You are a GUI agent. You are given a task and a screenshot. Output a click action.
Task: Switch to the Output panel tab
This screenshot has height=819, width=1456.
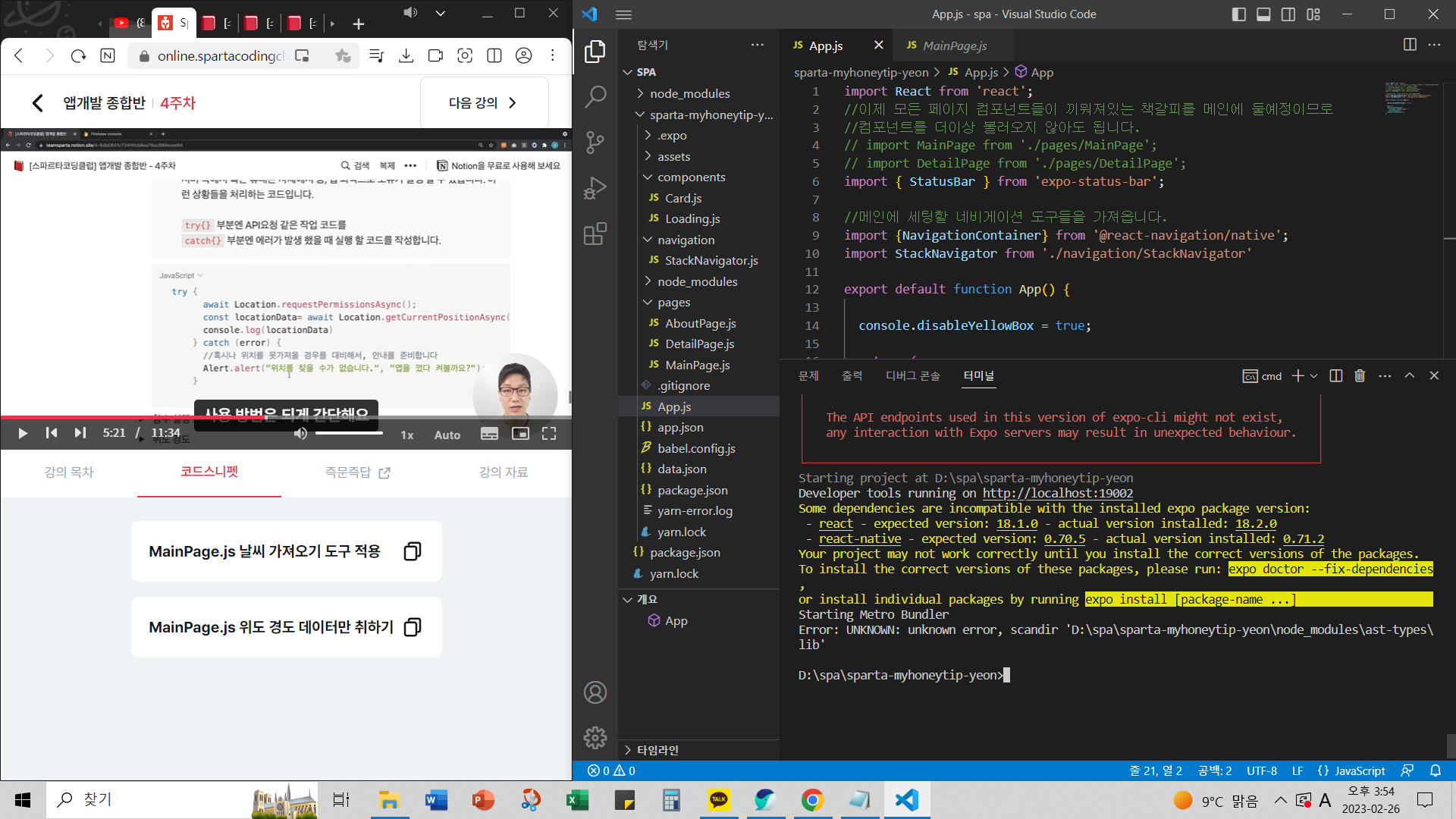click(852, 376)
